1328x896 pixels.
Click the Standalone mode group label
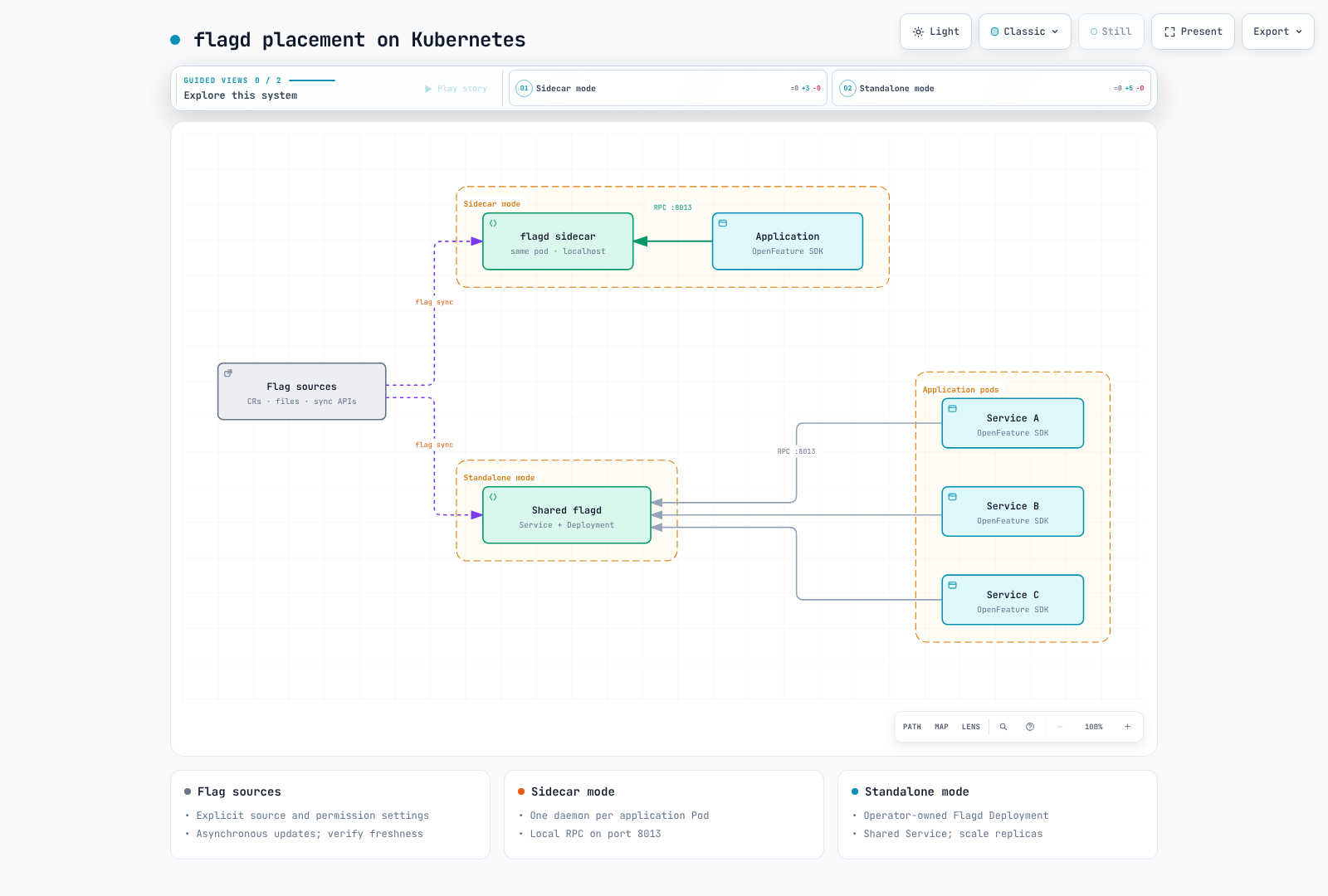click(x=499, y=478)
